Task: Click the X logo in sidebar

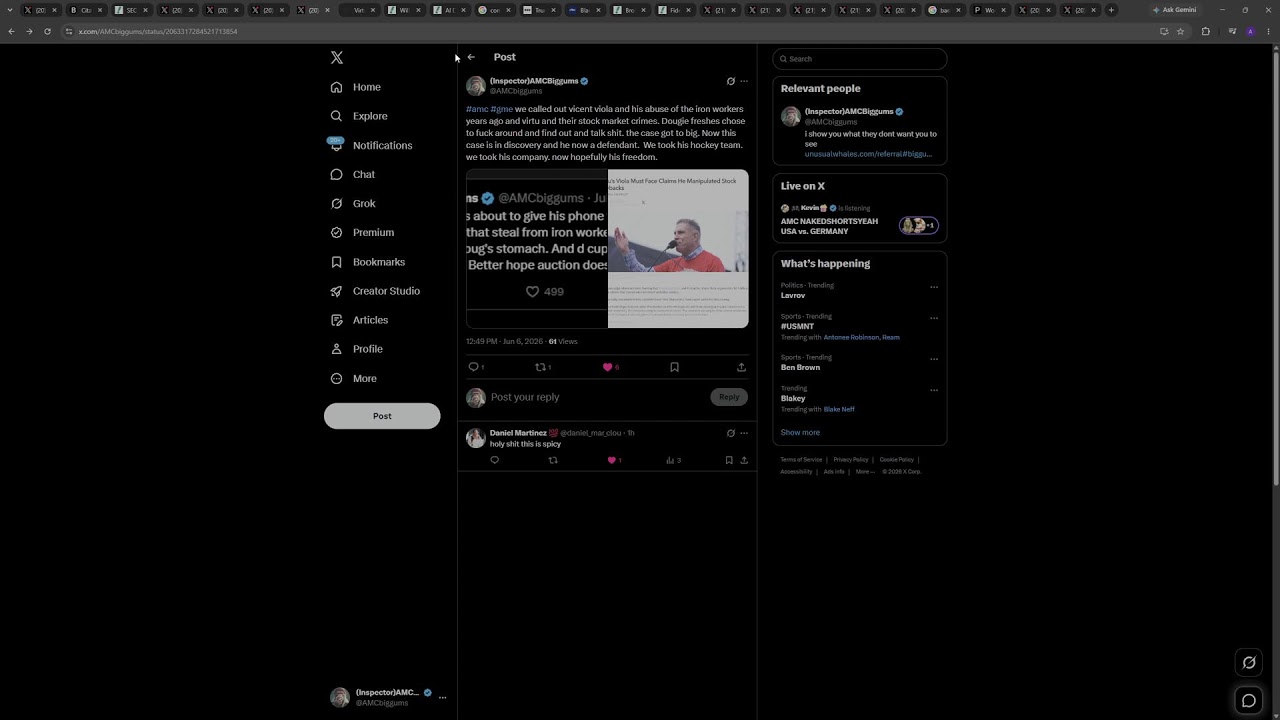Action: tap(337, 58)
